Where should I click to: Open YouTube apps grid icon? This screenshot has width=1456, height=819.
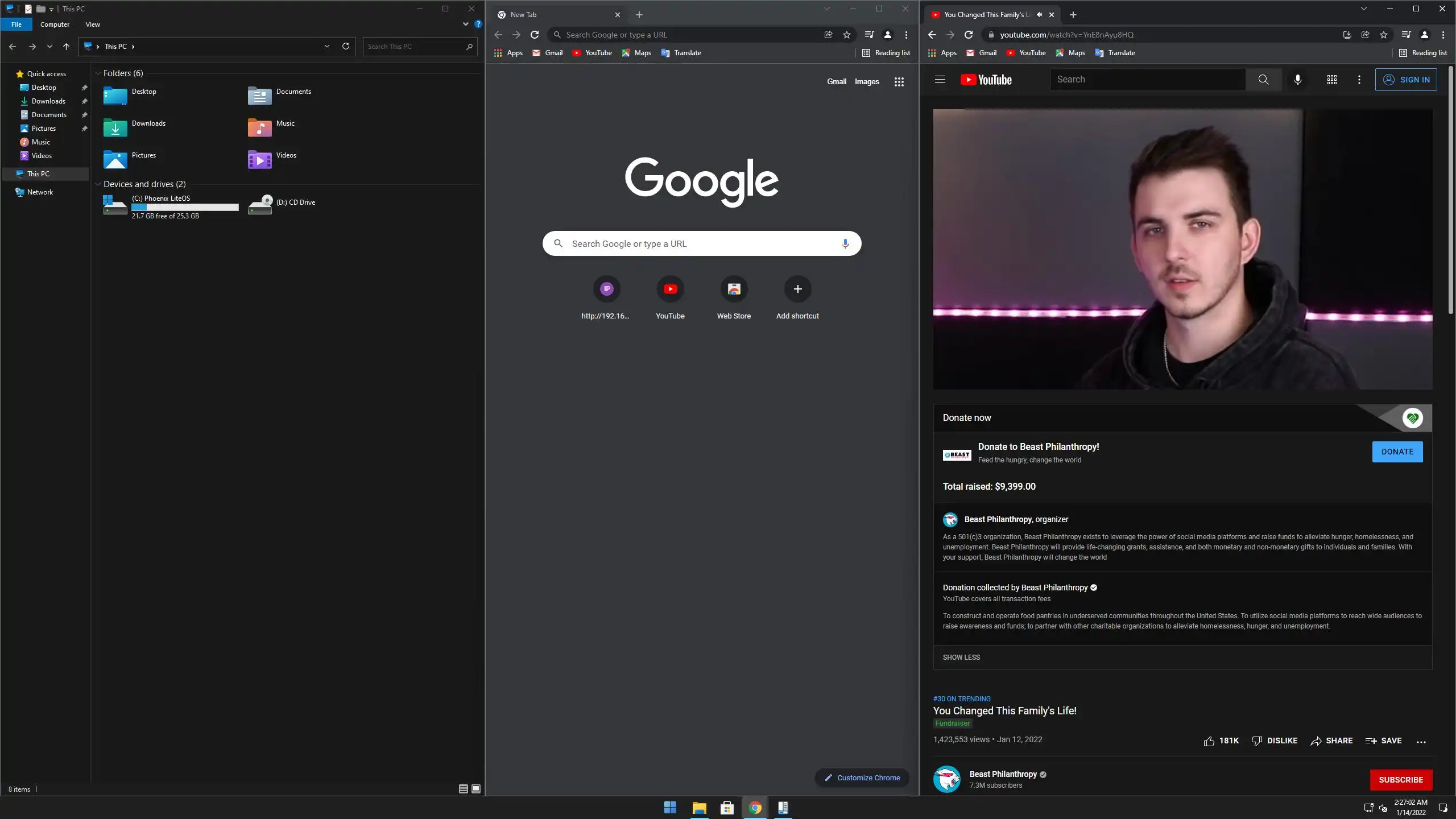[1331, 80]
